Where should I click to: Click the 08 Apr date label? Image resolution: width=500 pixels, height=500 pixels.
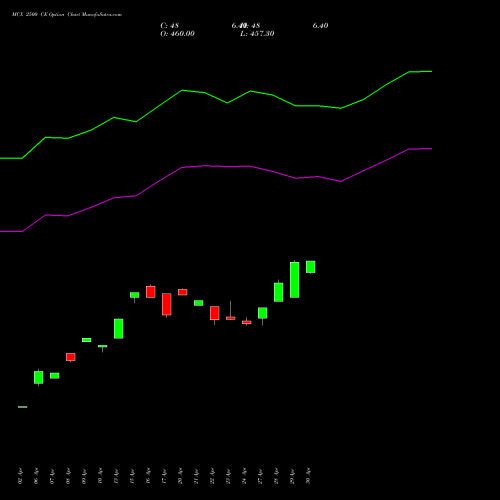click(68, 476)
